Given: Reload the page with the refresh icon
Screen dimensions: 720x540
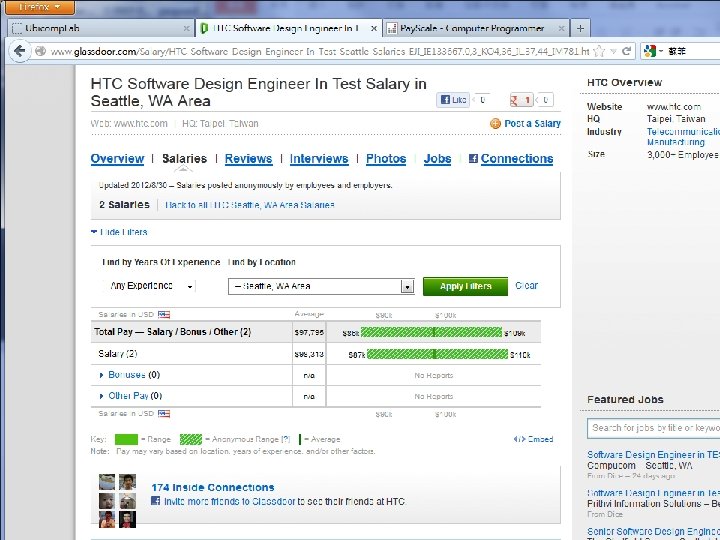Looking at the screenshot, I should pyautogui.click(x=626, y=51).
